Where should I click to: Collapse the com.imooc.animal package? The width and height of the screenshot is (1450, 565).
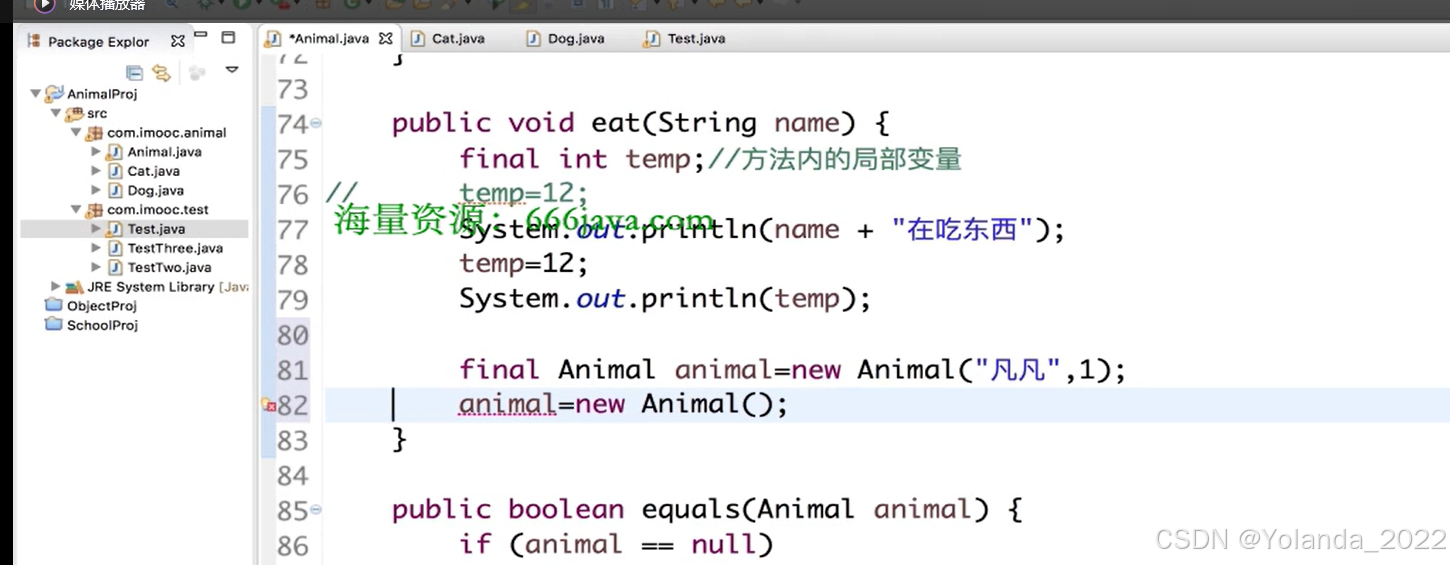76,132
